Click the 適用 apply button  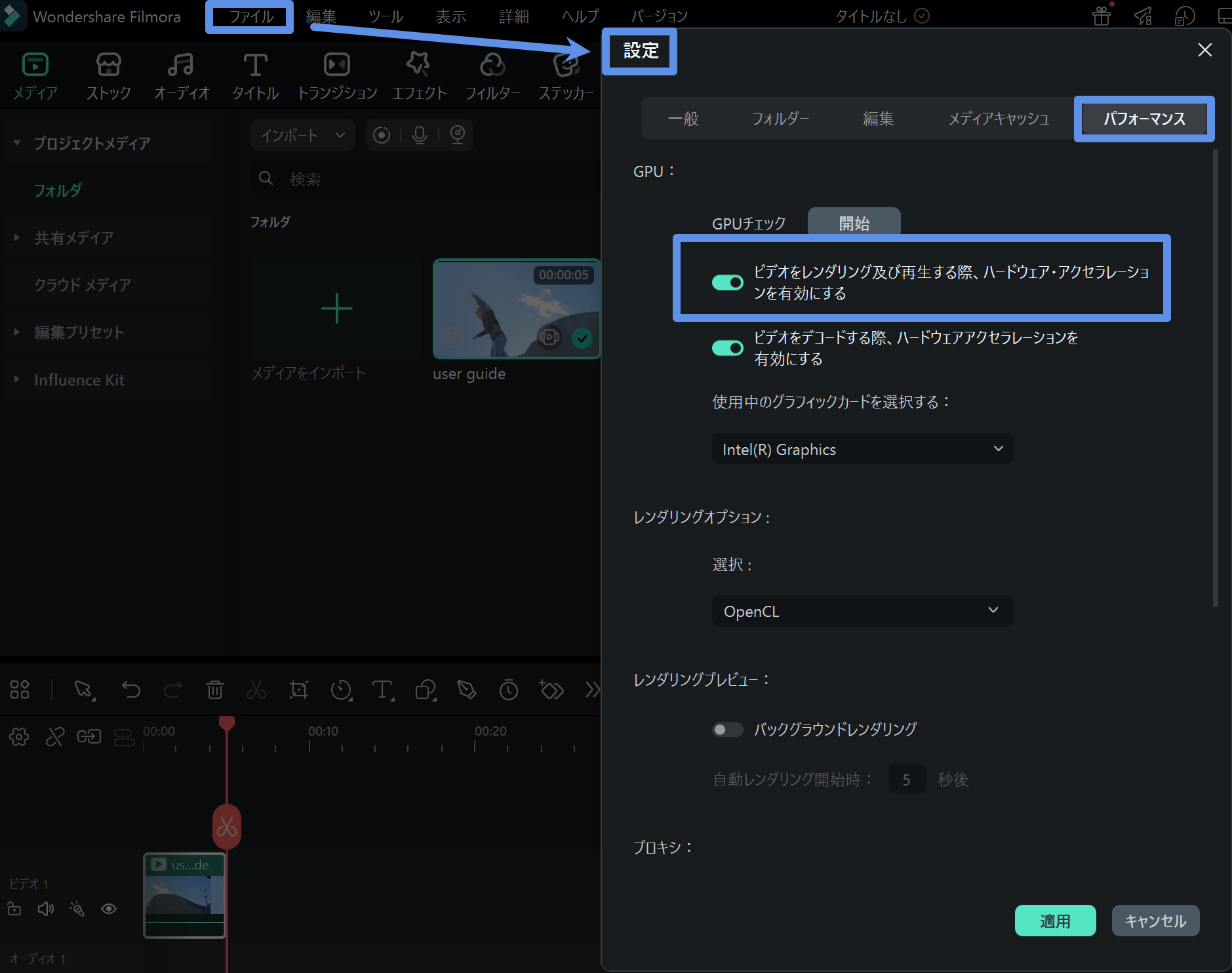(x=1055, y=921)
